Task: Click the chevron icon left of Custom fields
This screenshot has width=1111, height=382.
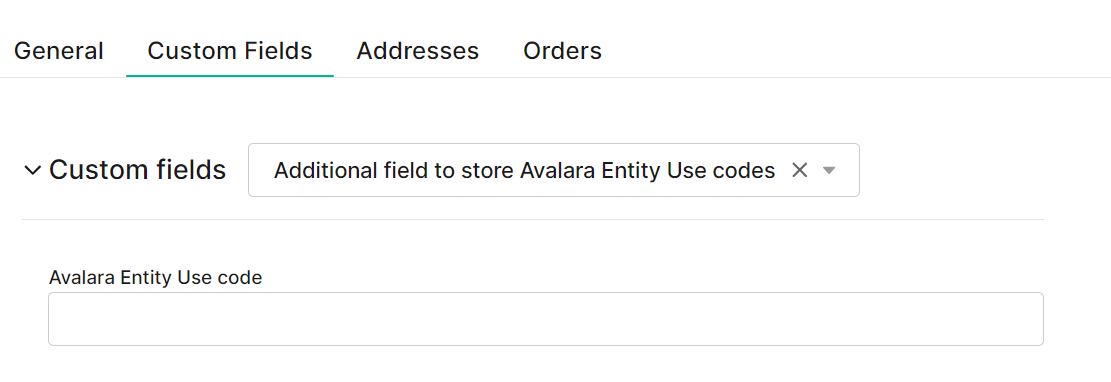Action: click(32, 170)
